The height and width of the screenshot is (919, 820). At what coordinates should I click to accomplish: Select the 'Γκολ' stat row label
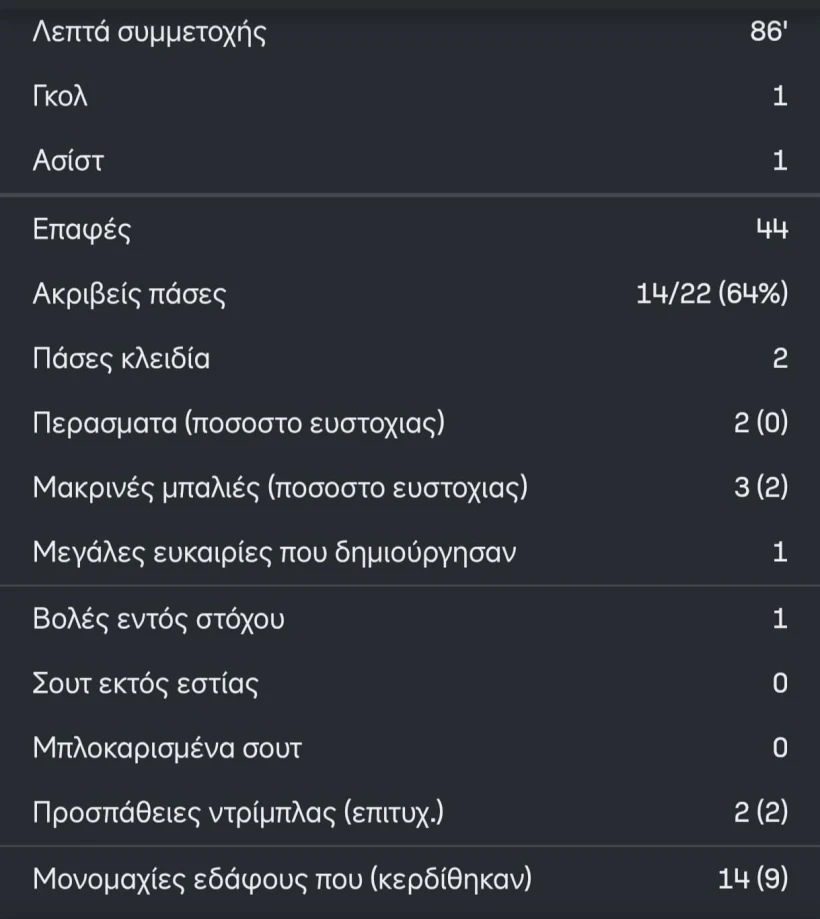60,97
